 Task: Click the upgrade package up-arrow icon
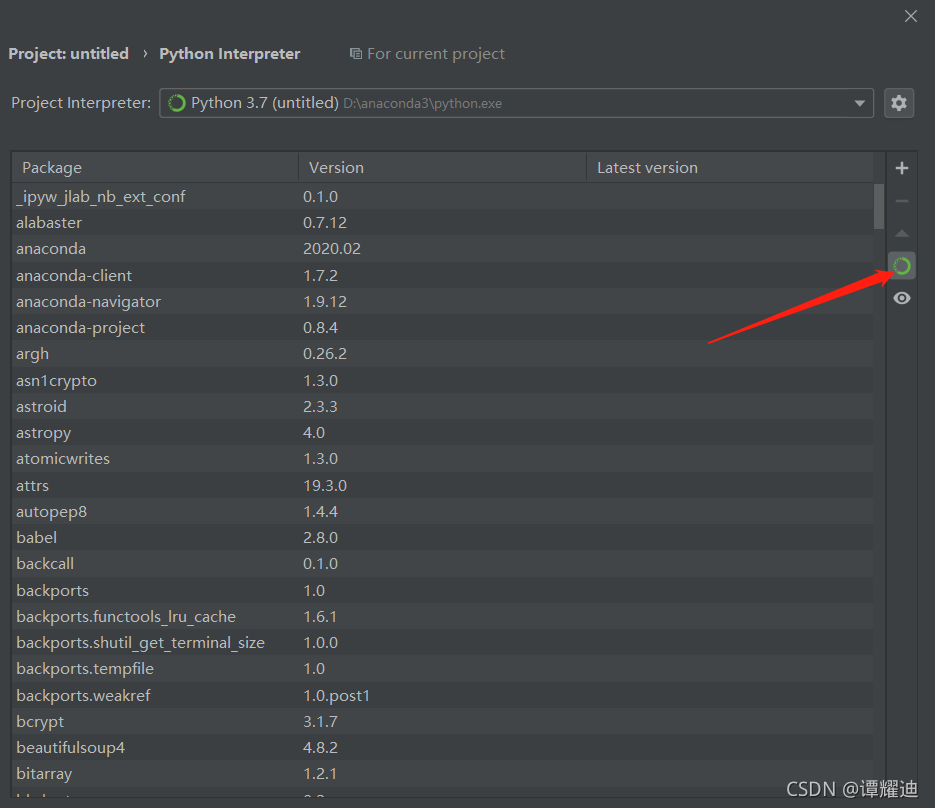tap(902, 233)
